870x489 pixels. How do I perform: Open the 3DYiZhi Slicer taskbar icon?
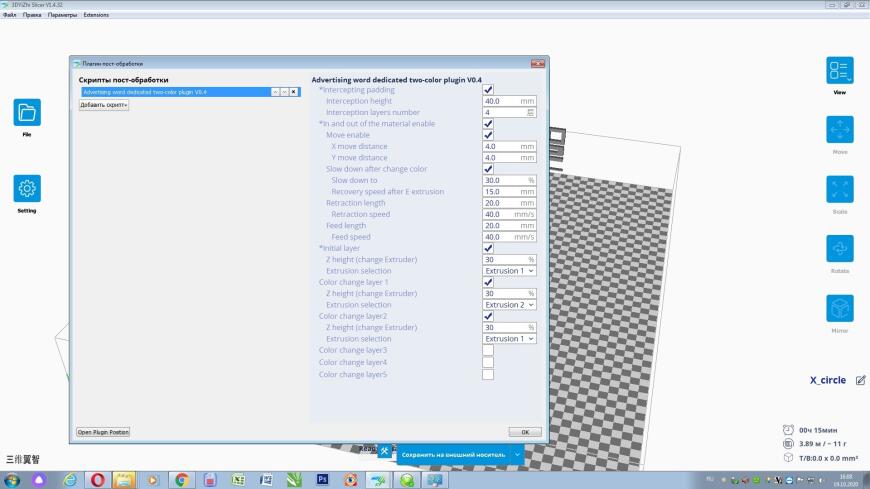pyautogui.click(x=379, y=480)
